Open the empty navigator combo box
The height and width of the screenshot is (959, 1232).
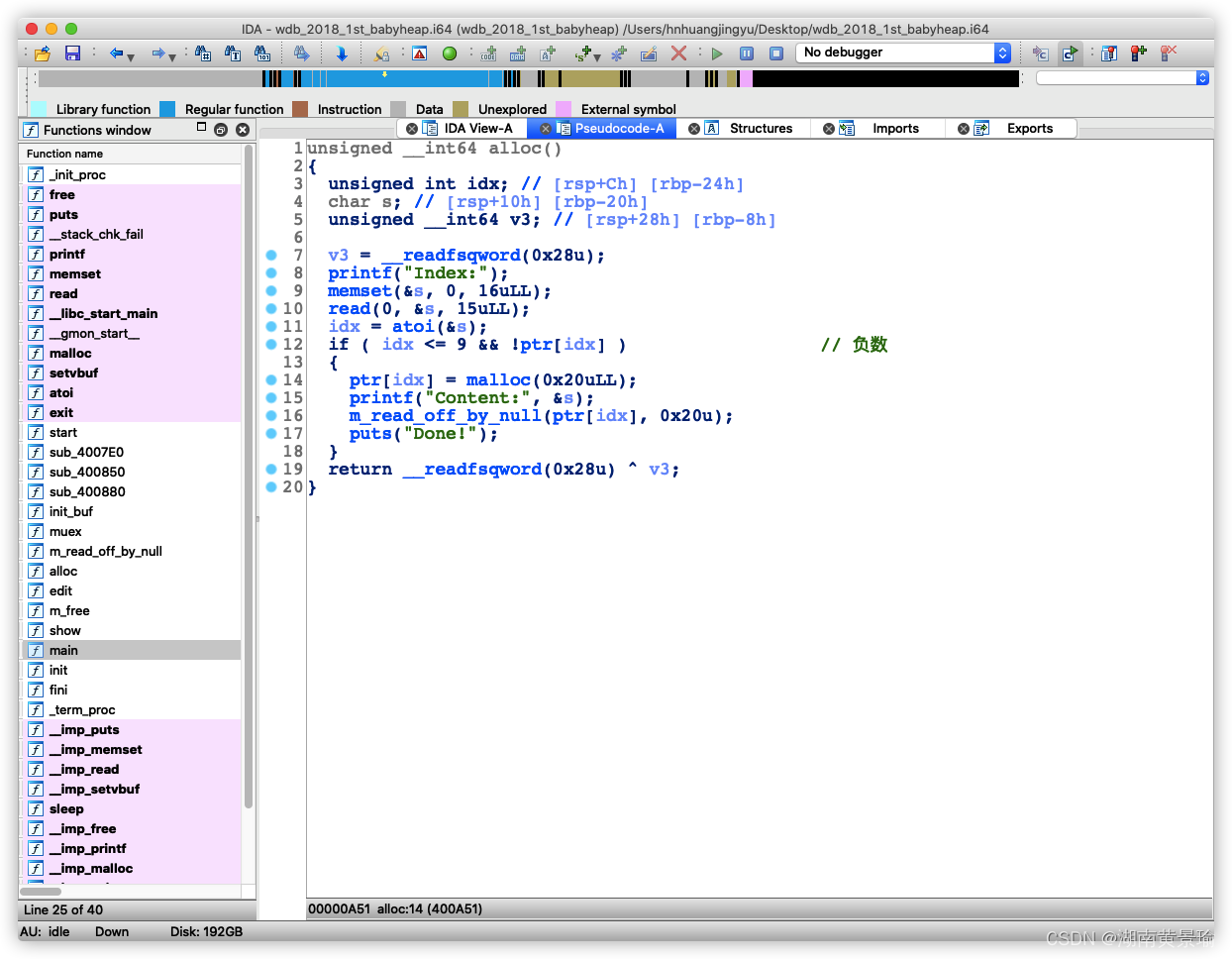coord(1123,77)
